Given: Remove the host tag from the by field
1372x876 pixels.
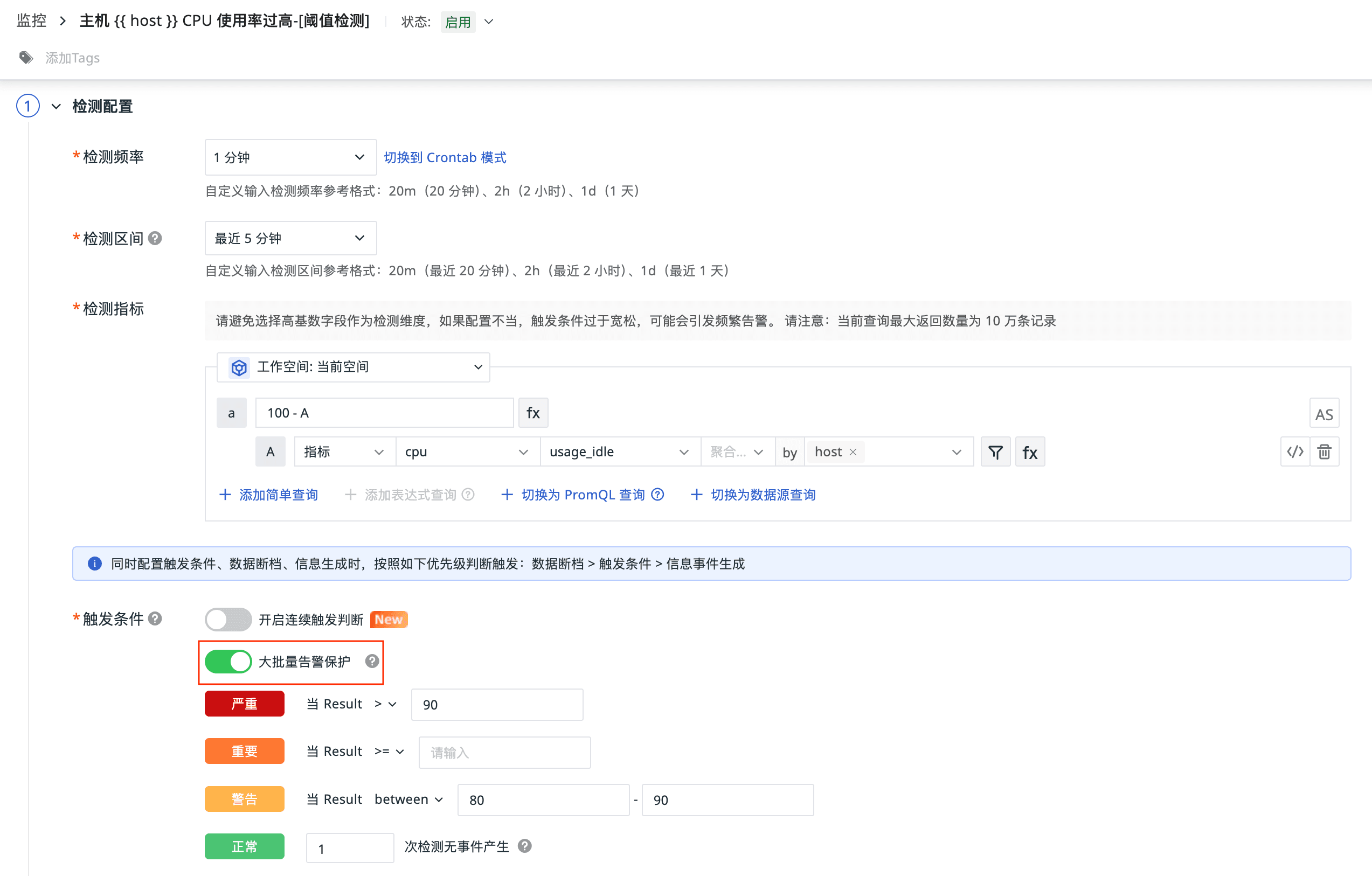Looking at the screenshot, I should click(853, 451).
